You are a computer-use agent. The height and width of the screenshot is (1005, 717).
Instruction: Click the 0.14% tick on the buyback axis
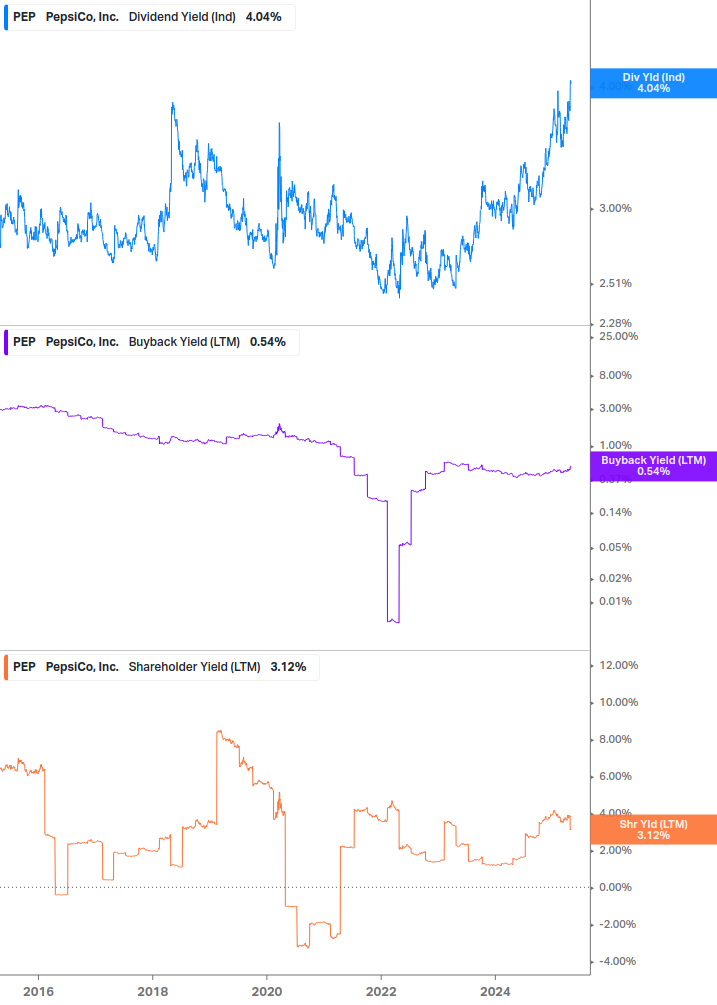[x=615, y=513]
